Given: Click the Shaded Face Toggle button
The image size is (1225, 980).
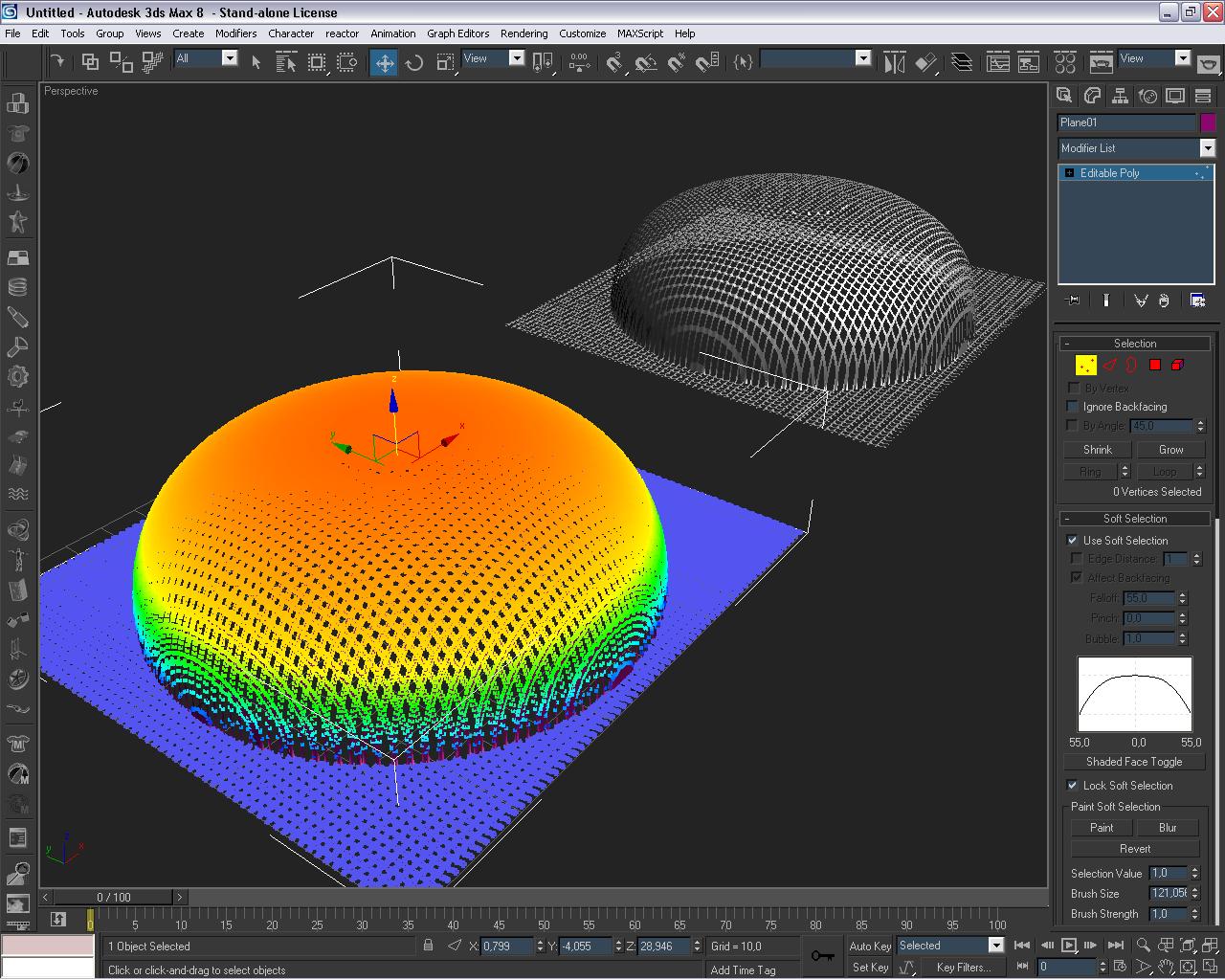Looking at the screenshot, I should (1134, 762).
